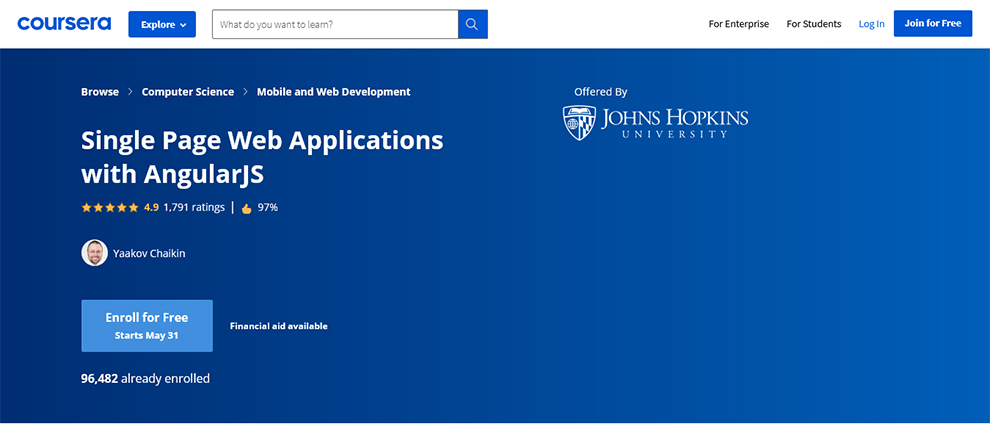
Task: Click the course title Single Page Web Applications
Action: (262, 157)
